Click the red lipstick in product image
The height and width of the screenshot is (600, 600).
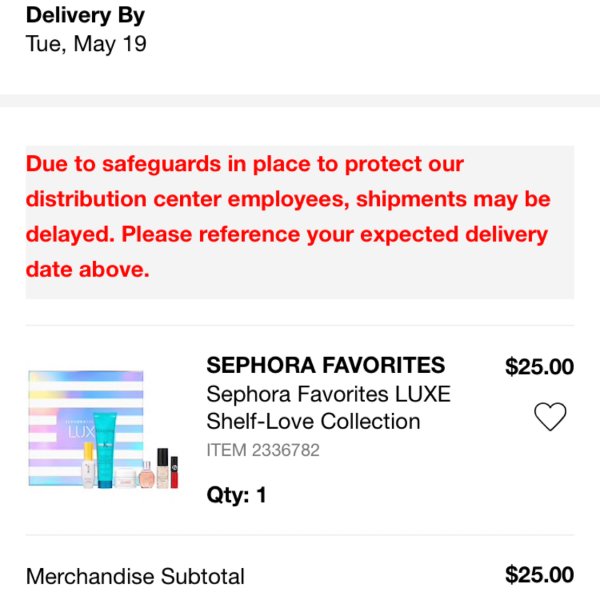(x=174, y=472)
